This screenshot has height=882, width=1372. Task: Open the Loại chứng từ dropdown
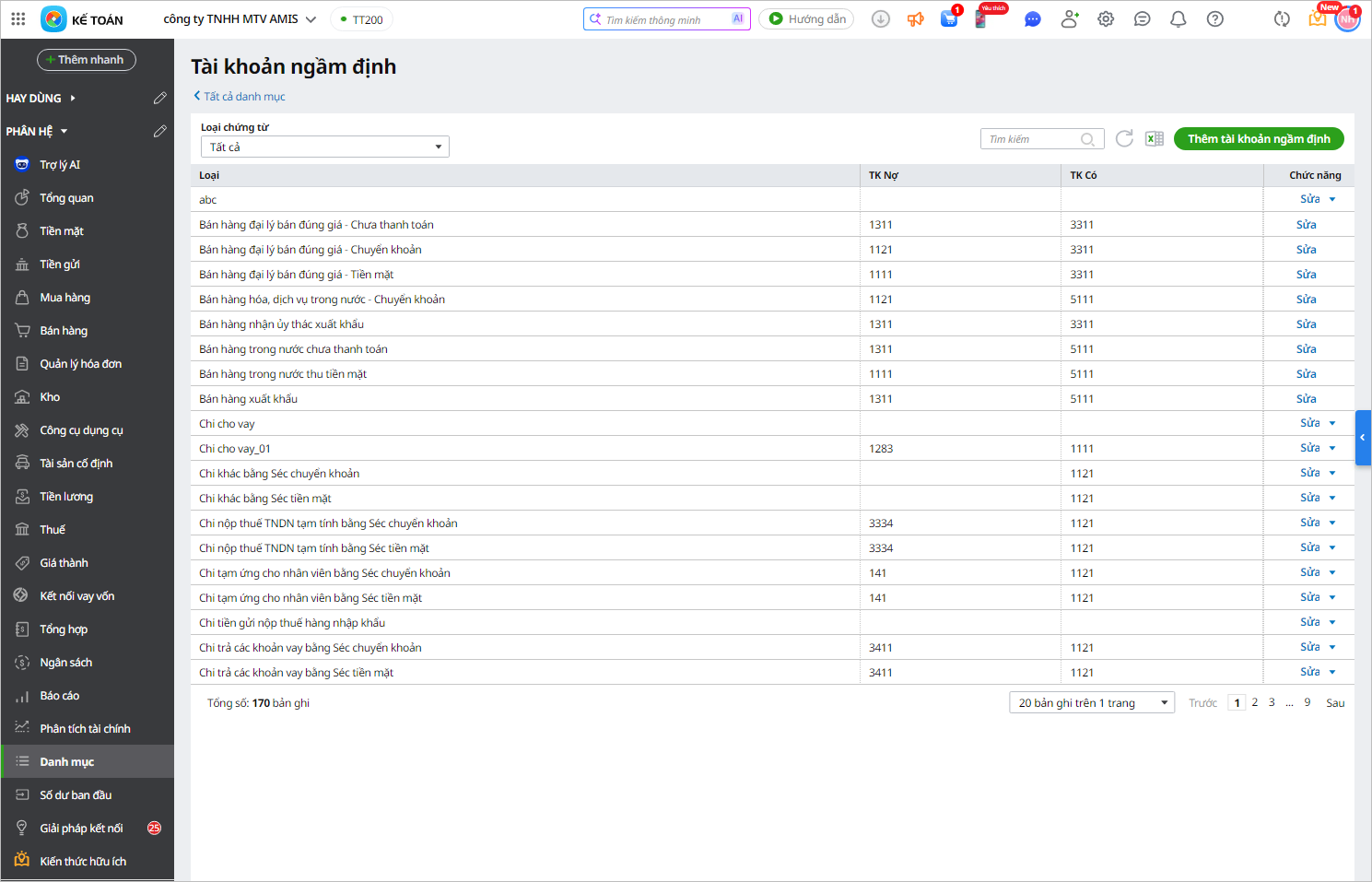pos(324,147)
